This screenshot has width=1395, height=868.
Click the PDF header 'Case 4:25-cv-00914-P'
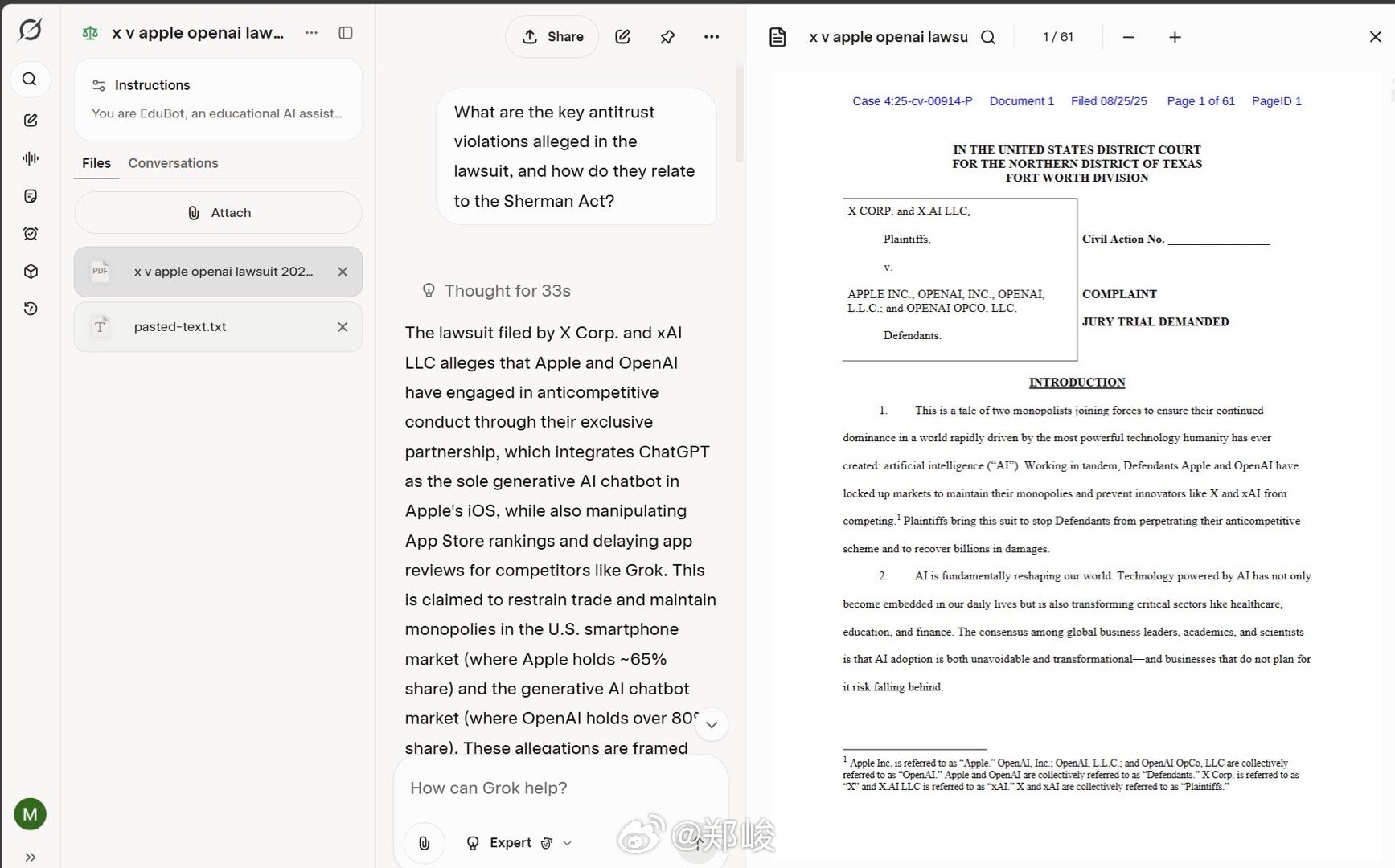pos(913,101)
